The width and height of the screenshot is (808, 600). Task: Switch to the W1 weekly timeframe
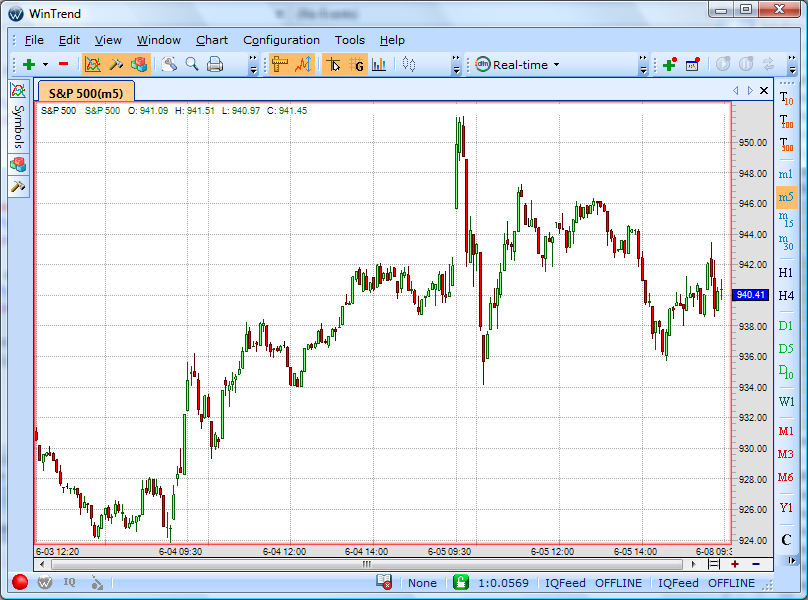tap(786, 401)
